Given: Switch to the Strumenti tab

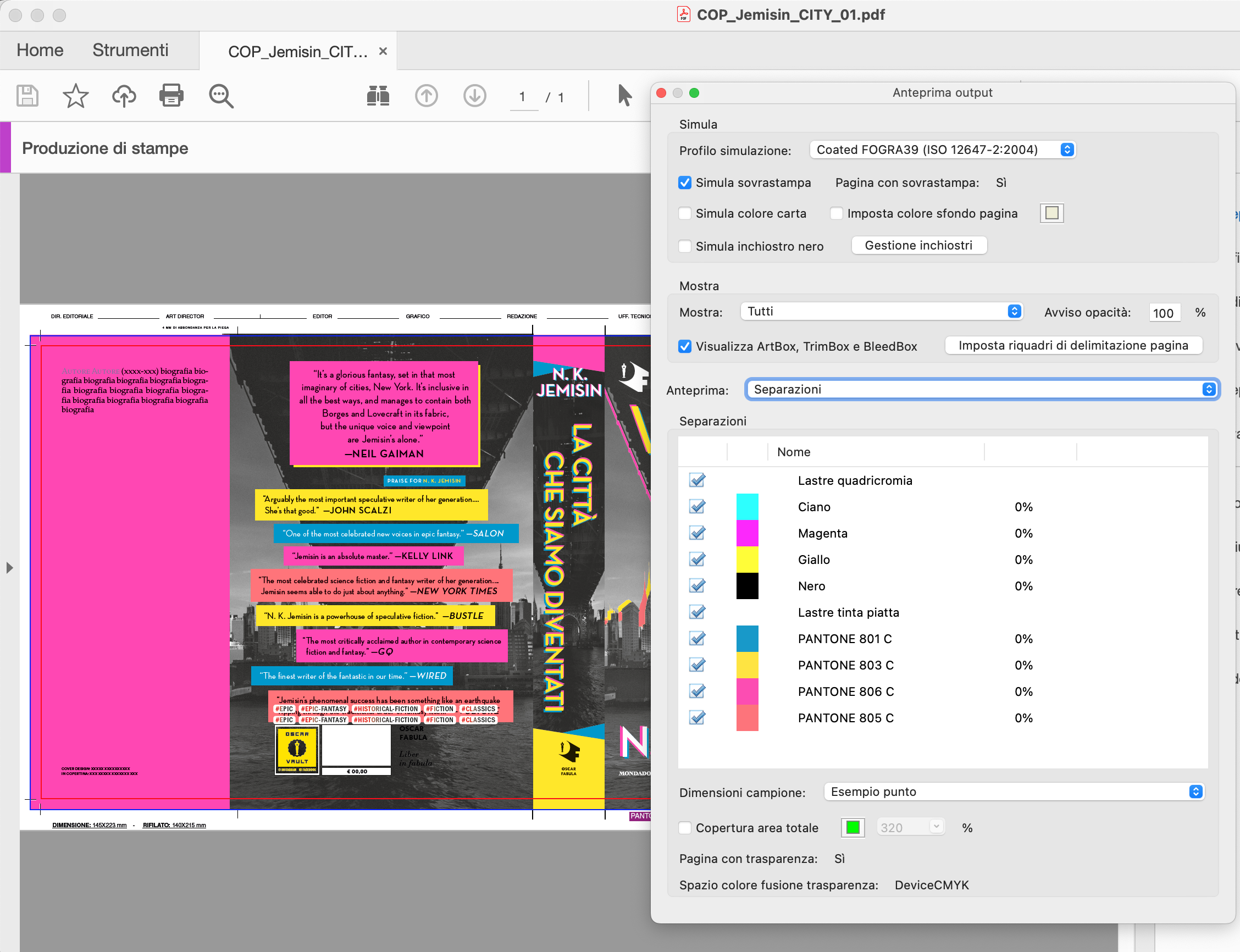Looking at the screenshot, I should (x=130, y=50).
